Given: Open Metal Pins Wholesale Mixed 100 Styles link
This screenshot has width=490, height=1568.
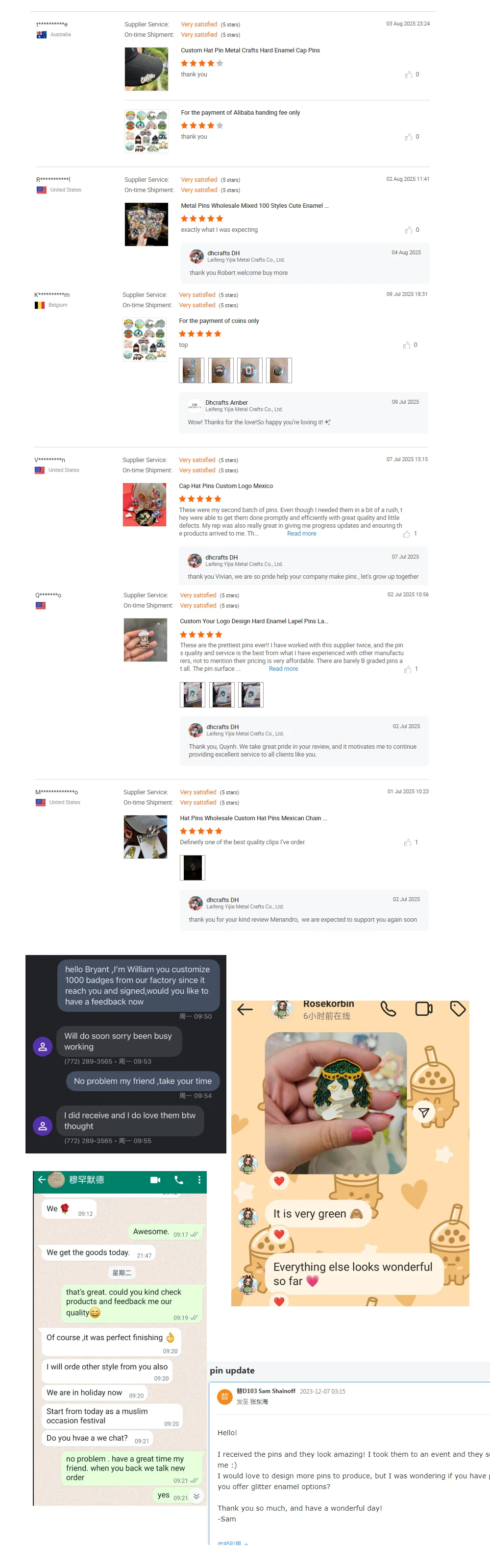Looking at the screenshot, I should click(x=254, y=206).
